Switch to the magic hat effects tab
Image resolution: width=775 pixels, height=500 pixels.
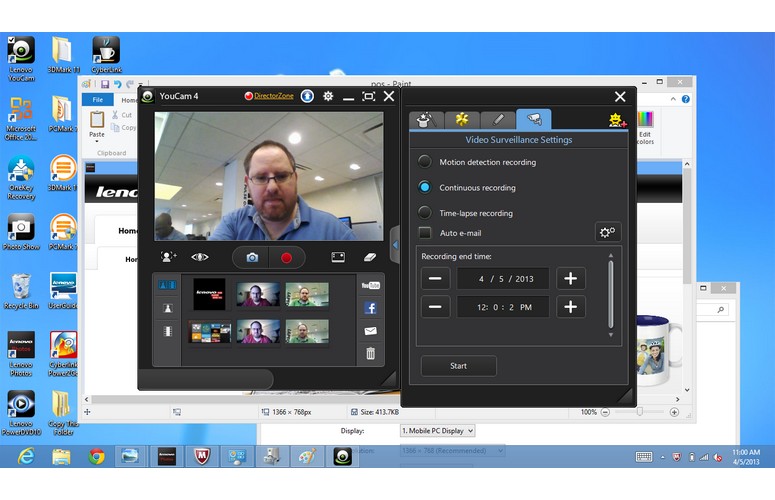pyautogui.click(x=426, y=120)
